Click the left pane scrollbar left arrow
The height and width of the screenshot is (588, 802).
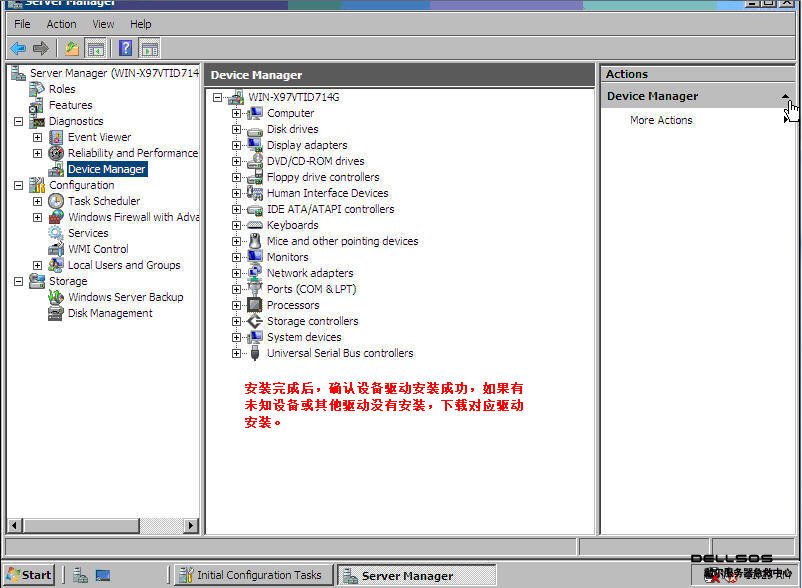[14, 525]
